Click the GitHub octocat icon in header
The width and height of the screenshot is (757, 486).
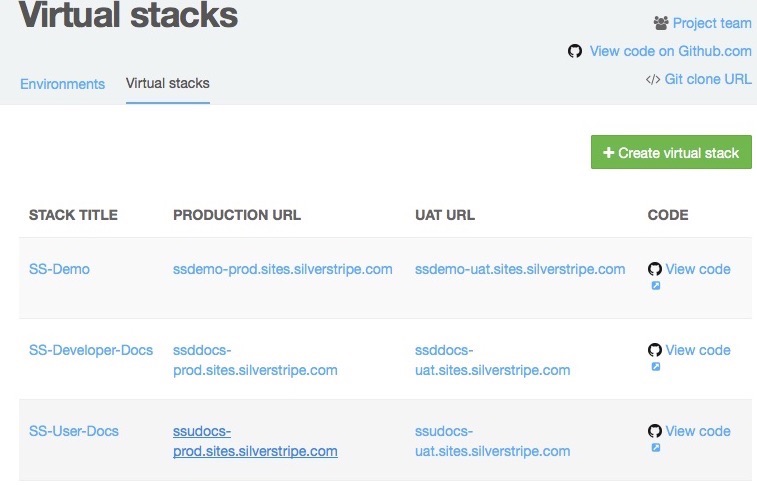coord(575,51)
